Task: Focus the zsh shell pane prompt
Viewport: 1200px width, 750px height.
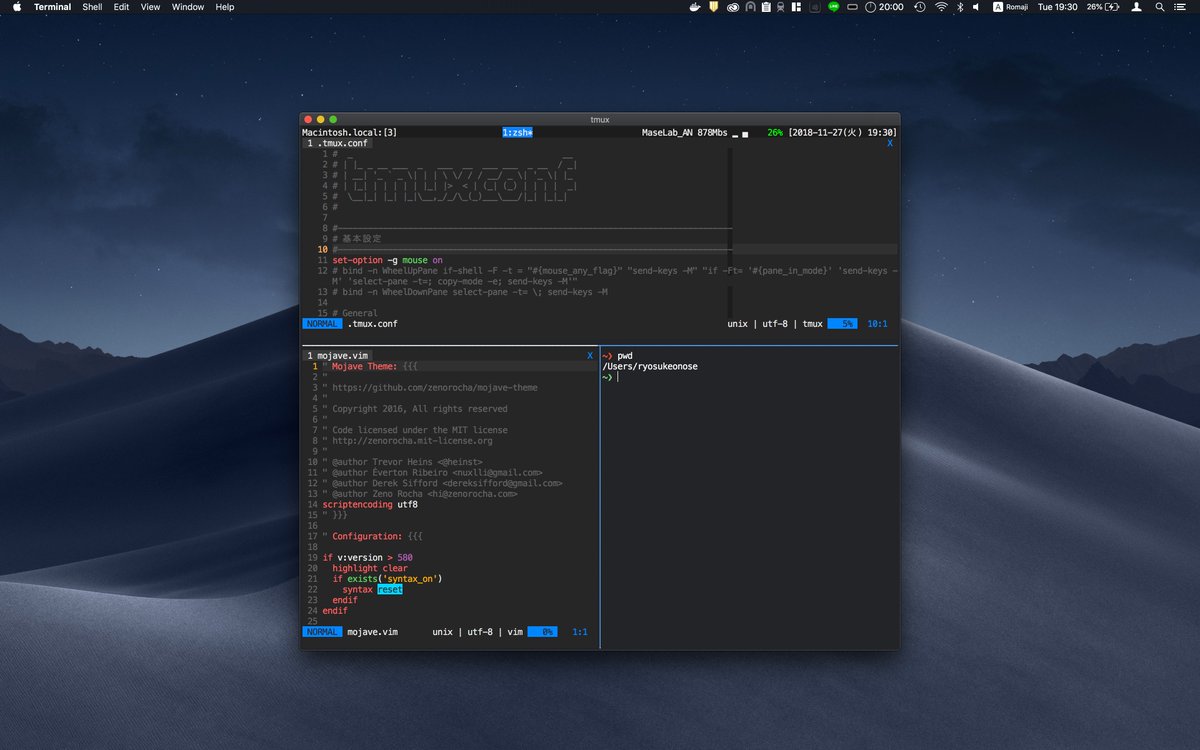Action: [x=618, y=378]
